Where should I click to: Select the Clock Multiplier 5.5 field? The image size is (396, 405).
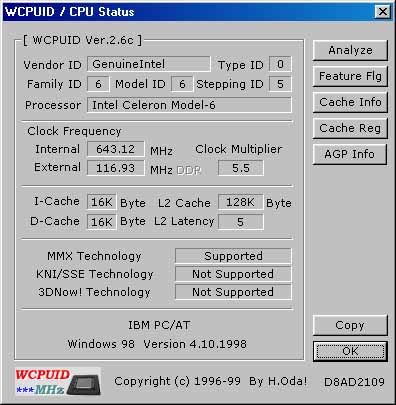241,168
